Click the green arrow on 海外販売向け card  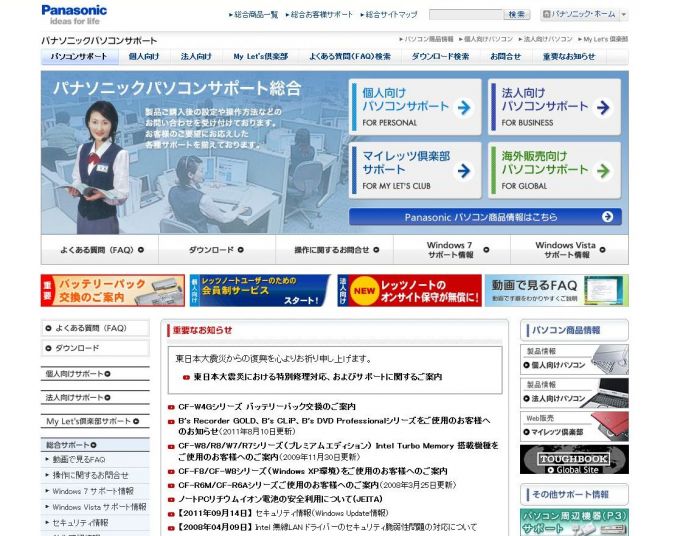(603, 170)
